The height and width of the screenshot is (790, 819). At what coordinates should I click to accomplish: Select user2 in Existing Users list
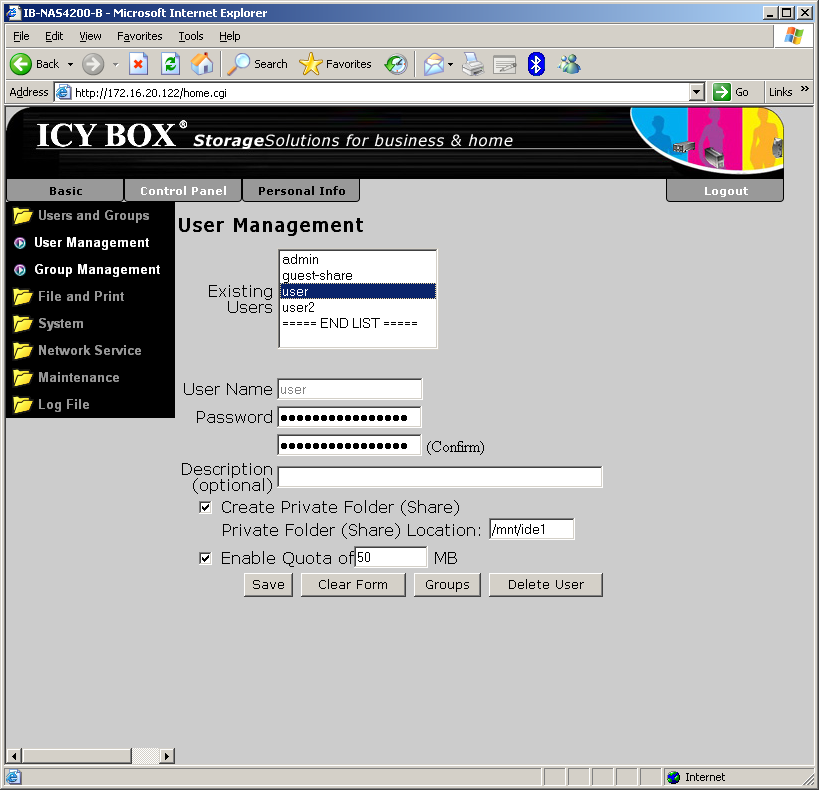pyautogui.click(x=358, y=307)
